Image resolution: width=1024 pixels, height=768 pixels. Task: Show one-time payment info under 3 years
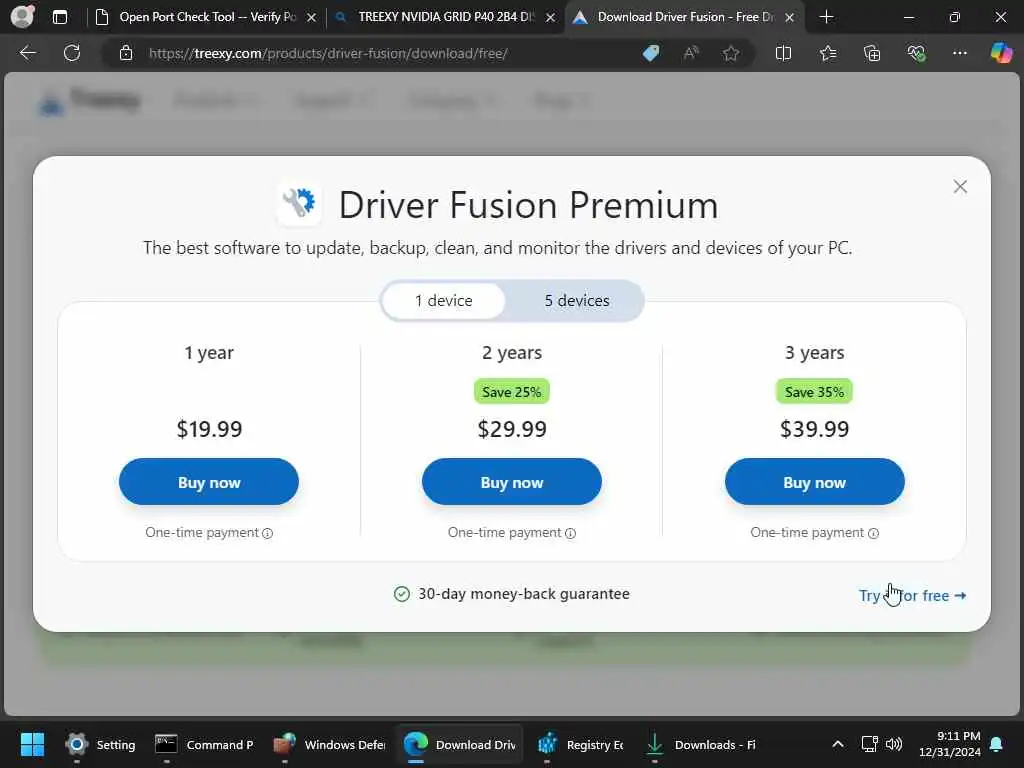pyautogui.click(x=873, y=534)
